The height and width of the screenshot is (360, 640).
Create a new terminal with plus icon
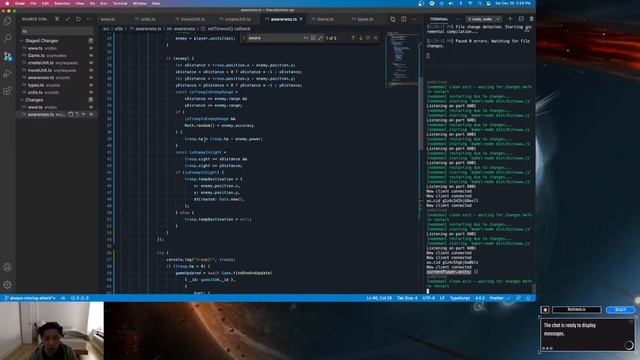[510, 19]
